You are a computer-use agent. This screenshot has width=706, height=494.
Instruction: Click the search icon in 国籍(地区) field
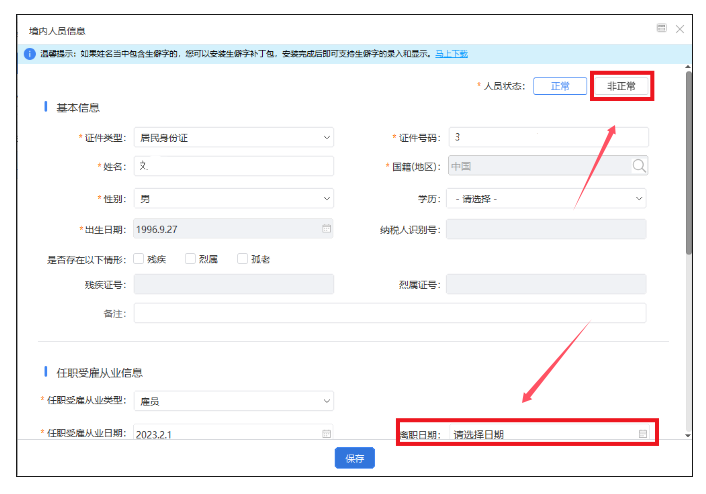tap(639, 166)
